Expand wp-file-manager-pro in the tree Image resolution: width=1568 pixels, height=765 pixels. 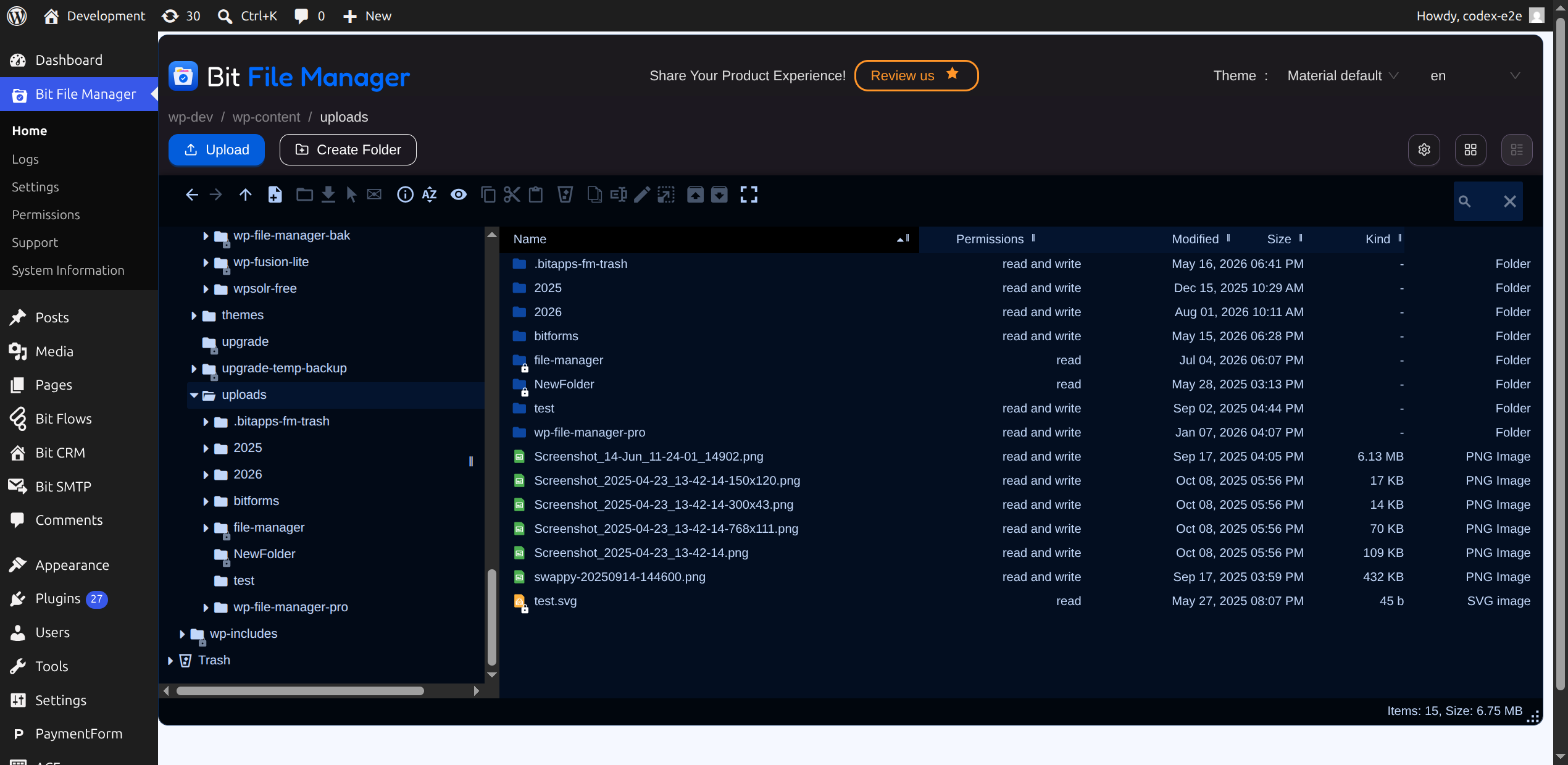click(206, 608)
